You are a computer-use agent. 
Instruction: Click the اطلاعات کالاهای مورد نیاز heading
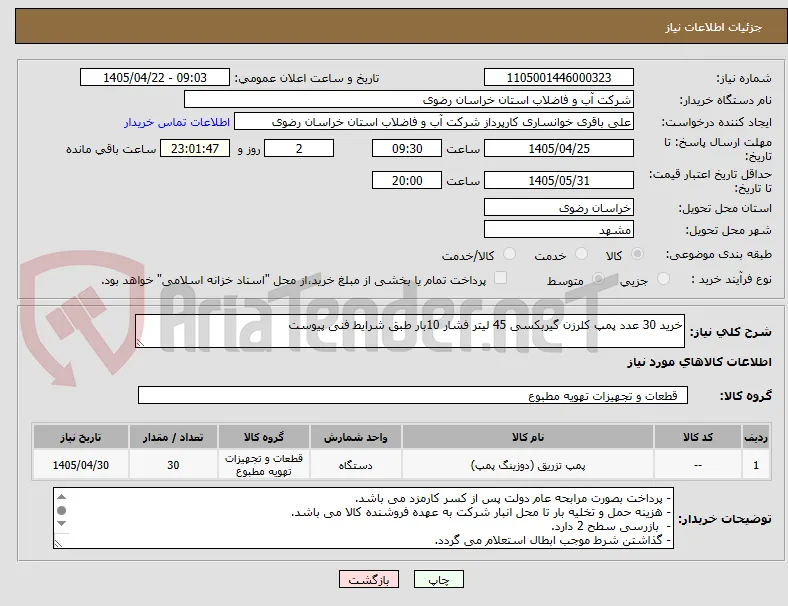point(699,362)
